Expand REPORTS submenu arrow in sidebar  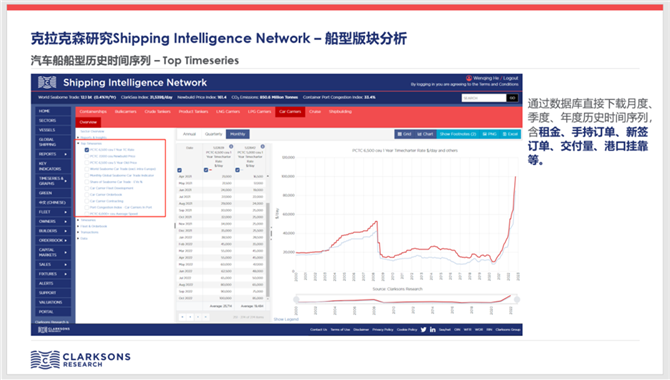(x=65, y=154)
